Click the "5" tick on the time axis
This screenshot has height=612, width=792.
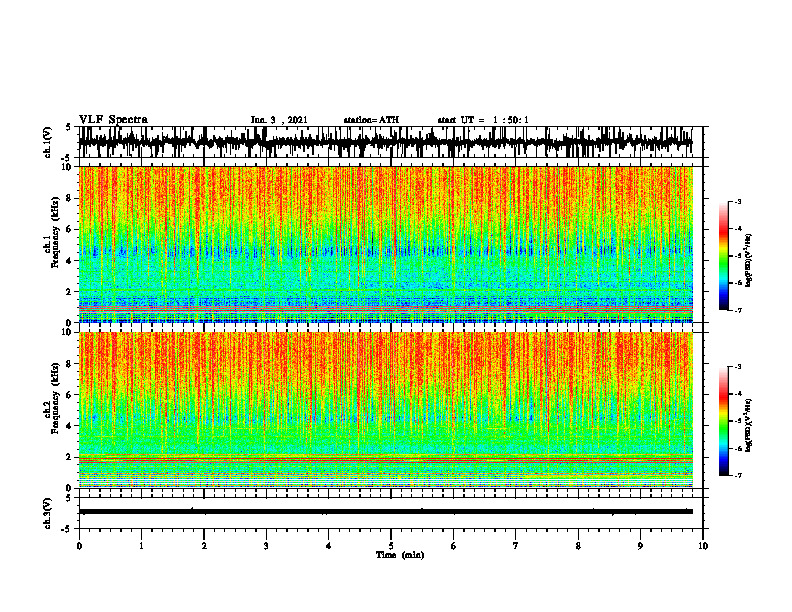click(x=391, y=546)
